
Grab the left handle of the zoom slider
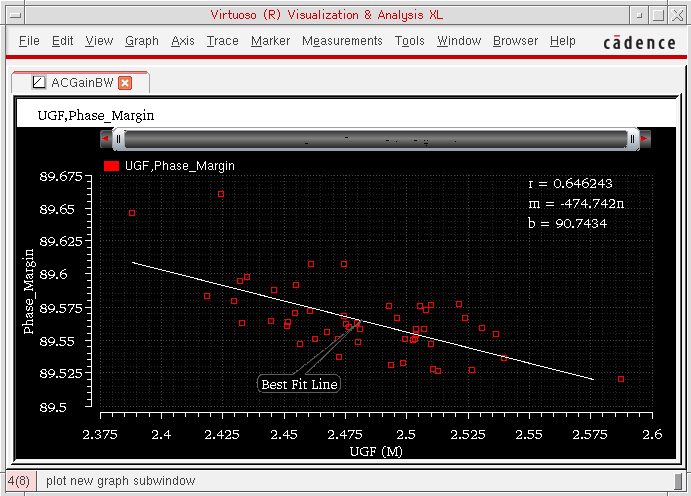tap(118, 139)
